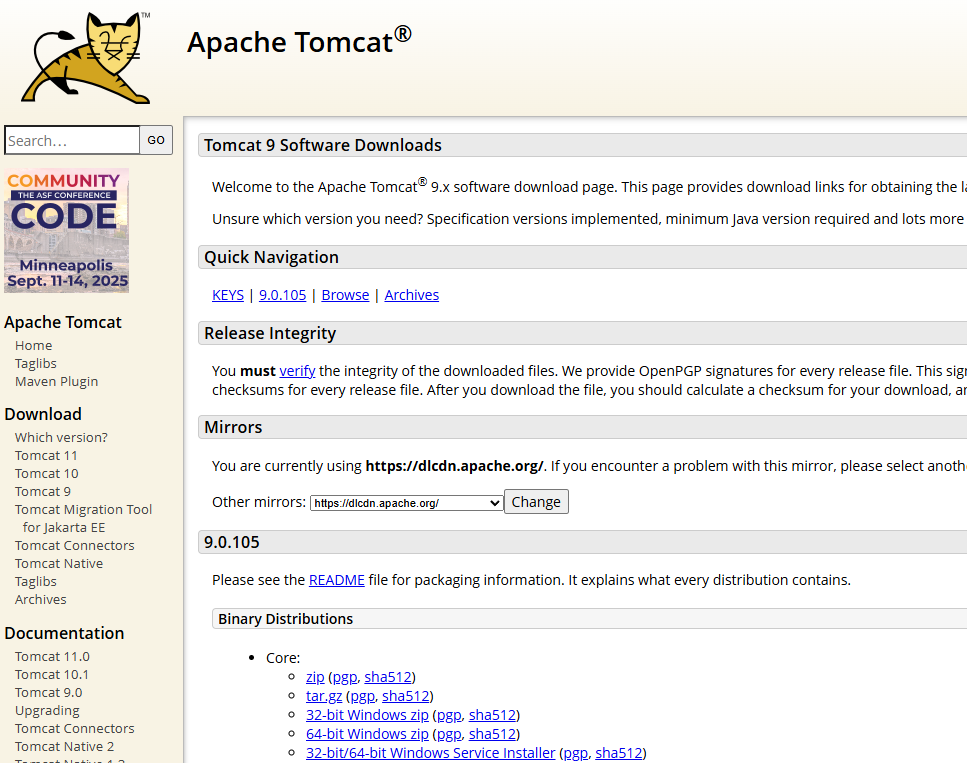Download the Core tar.gz distribution
Screen dimensions: 967x763
pyautogui.click(x=324, y=696)
